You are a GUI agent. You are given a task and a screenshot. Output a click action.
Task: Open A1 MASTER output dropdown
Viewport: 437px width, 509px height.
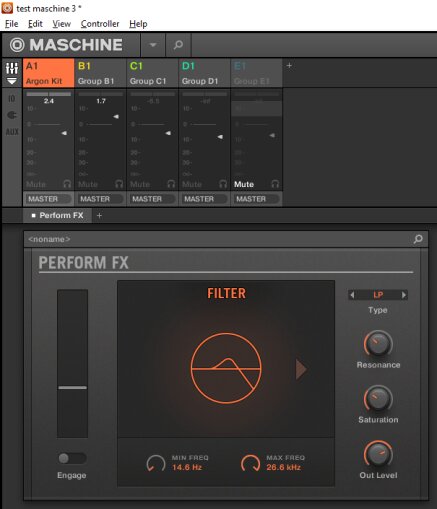(x=49, y=199)
